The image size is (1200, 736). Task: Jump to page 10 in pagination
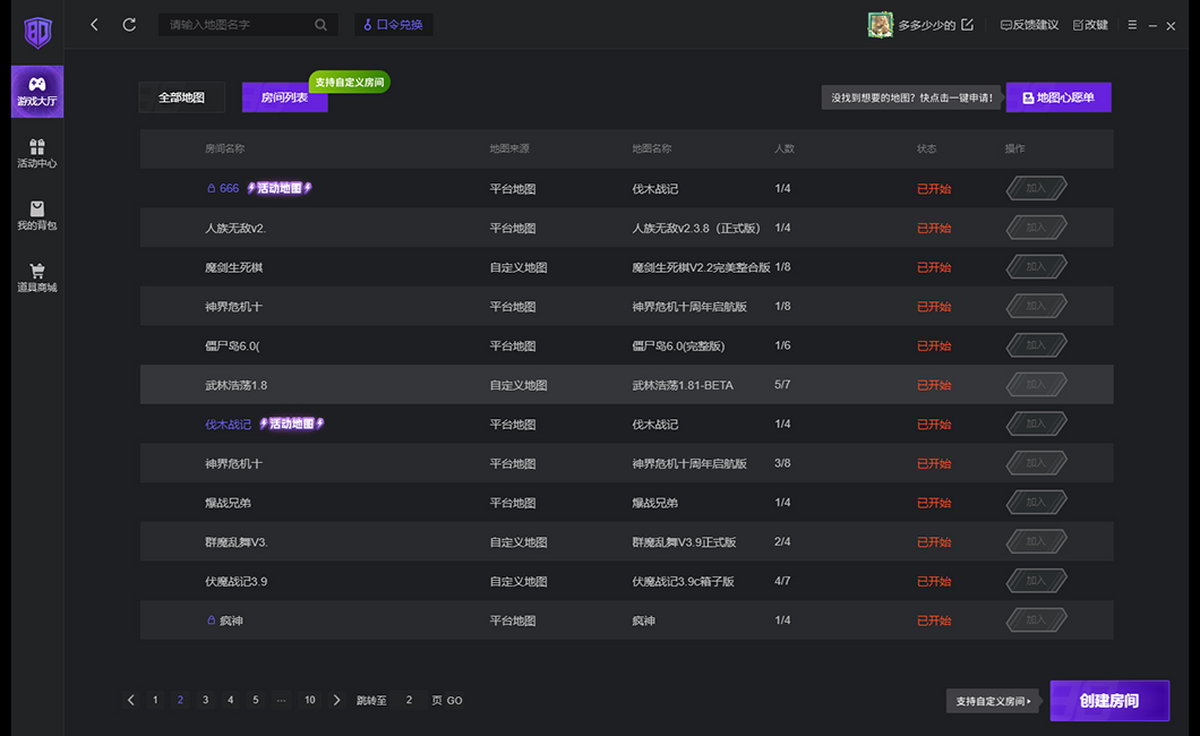click(310, 700)
